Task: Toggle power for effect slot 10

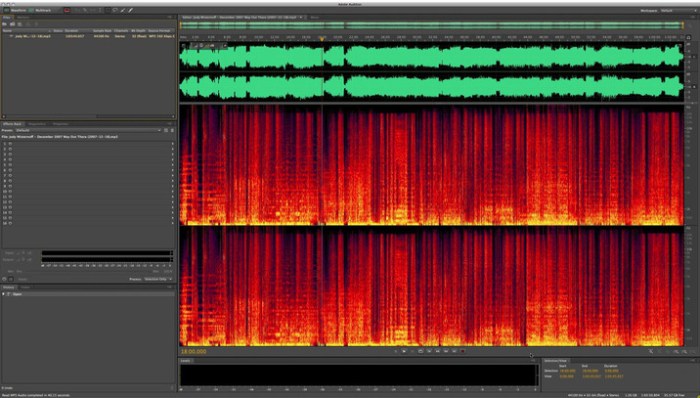Action: (10, 191)
